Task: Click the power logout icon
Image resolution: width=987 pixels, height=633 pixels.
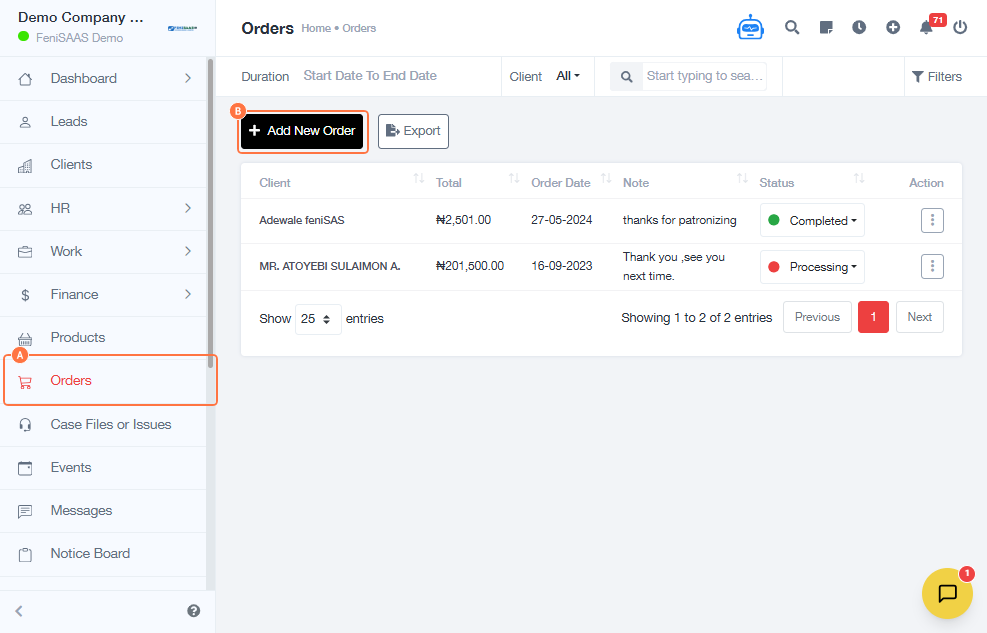Action: 960,28
